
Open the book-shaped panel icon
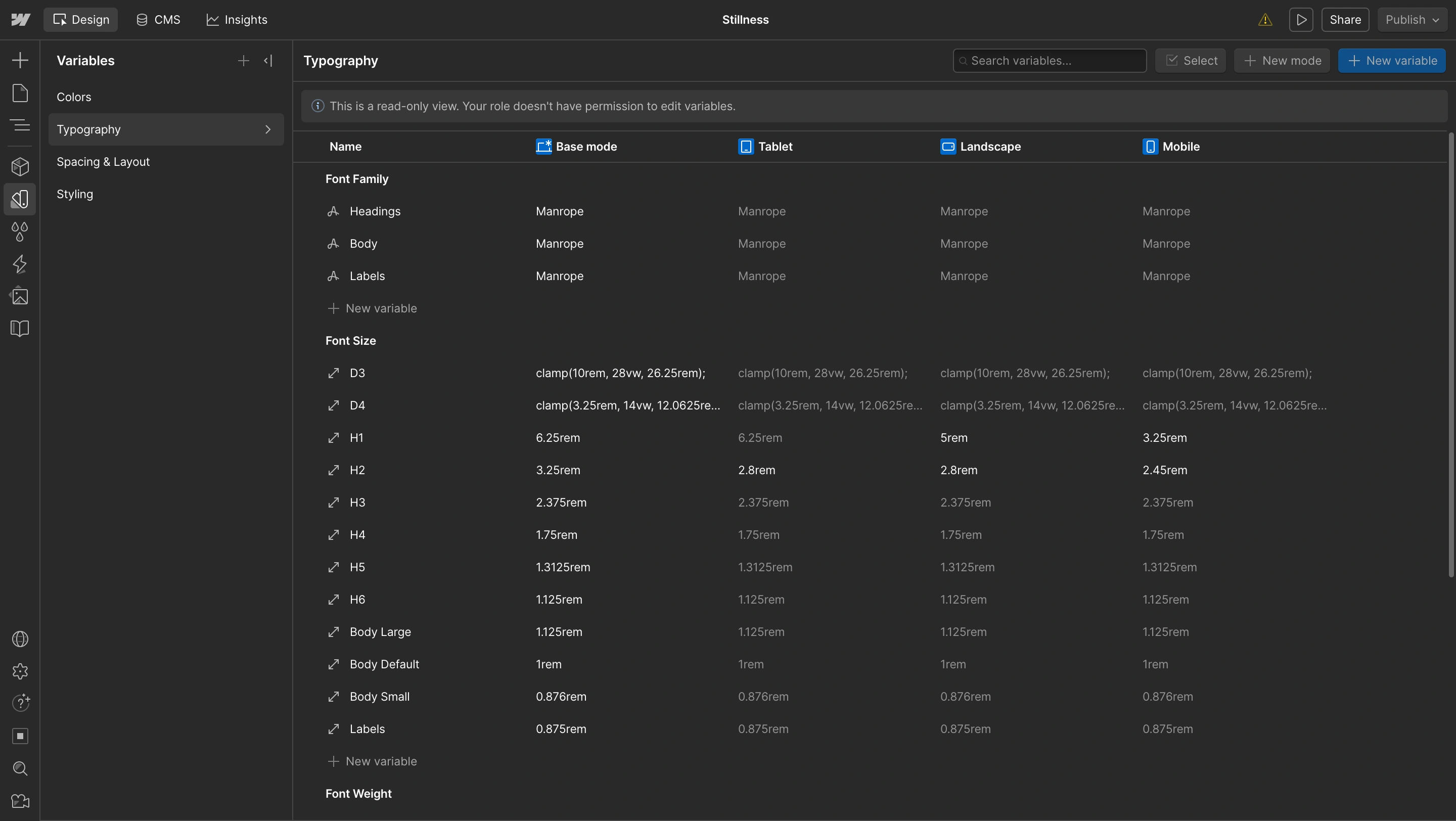pyautogui.click(x=20, y=328)
